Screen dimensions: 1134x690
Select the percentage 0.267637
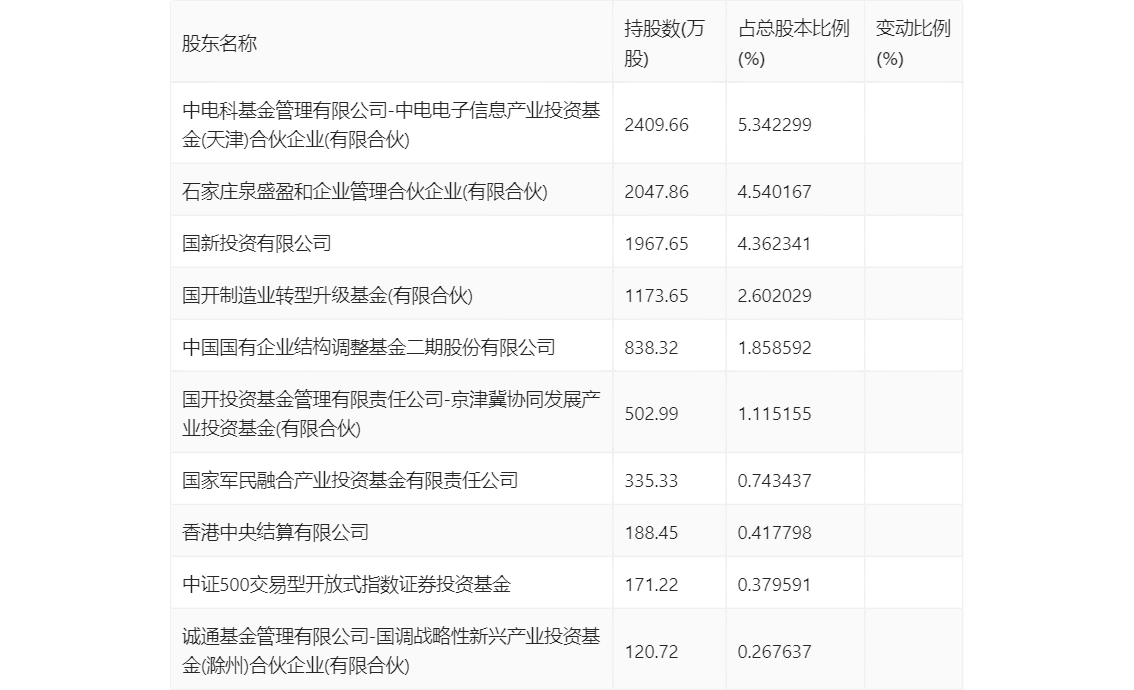[775, 652]
